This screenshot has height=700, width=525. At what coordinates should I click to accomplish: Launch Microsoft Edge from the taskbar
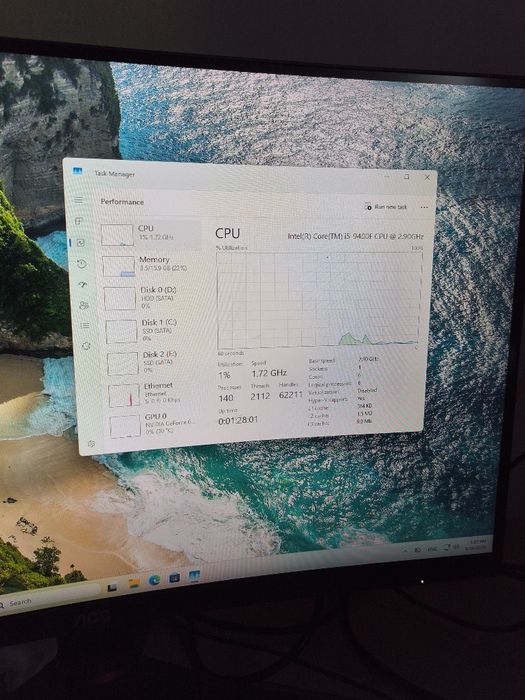(154, 580)
